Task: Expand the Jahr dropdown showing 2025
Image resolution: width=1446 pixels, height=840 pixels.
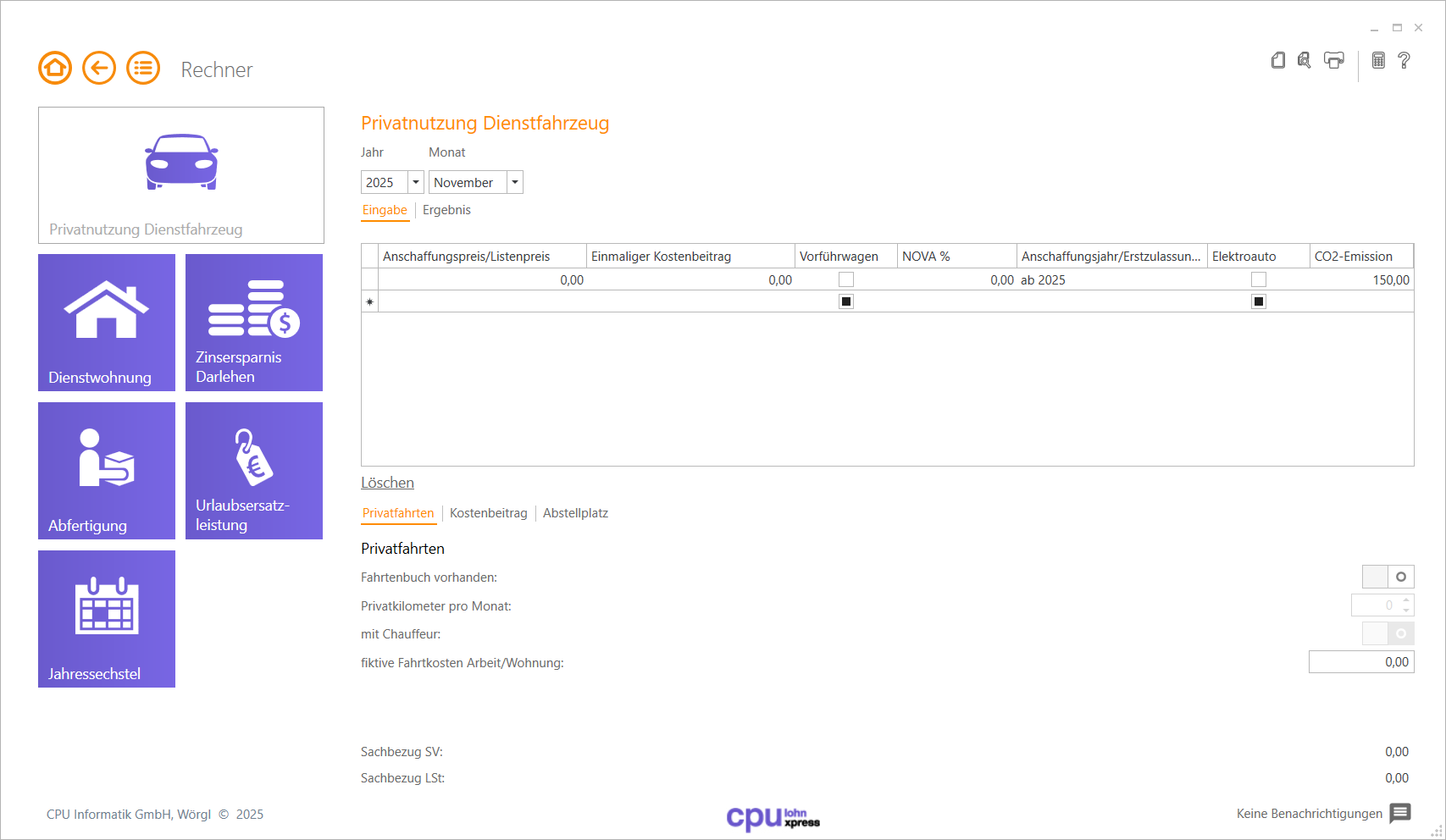Action: pos(416,182)
